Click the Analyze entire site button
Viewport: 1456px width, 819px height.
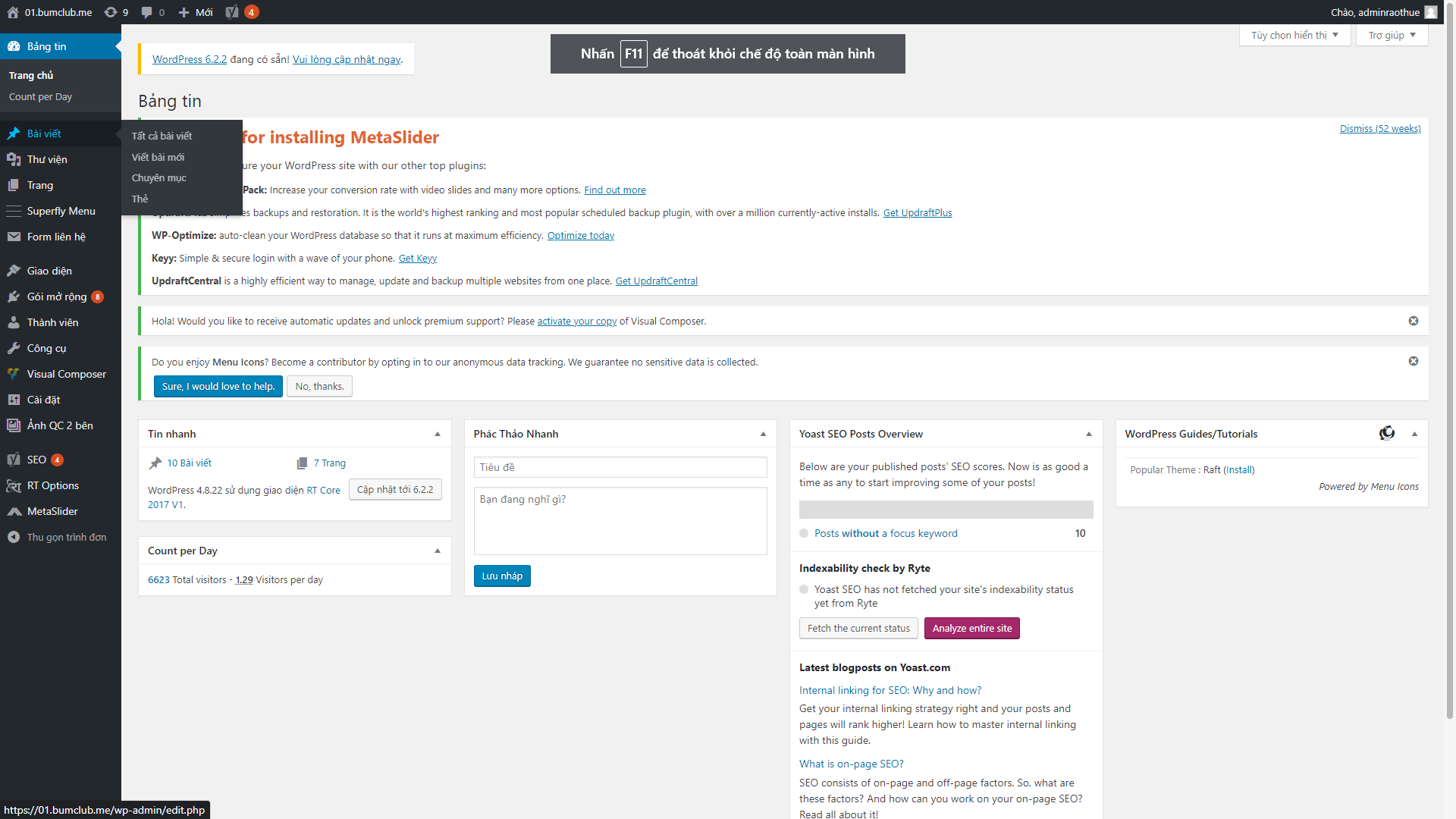[x=971, y=628]
